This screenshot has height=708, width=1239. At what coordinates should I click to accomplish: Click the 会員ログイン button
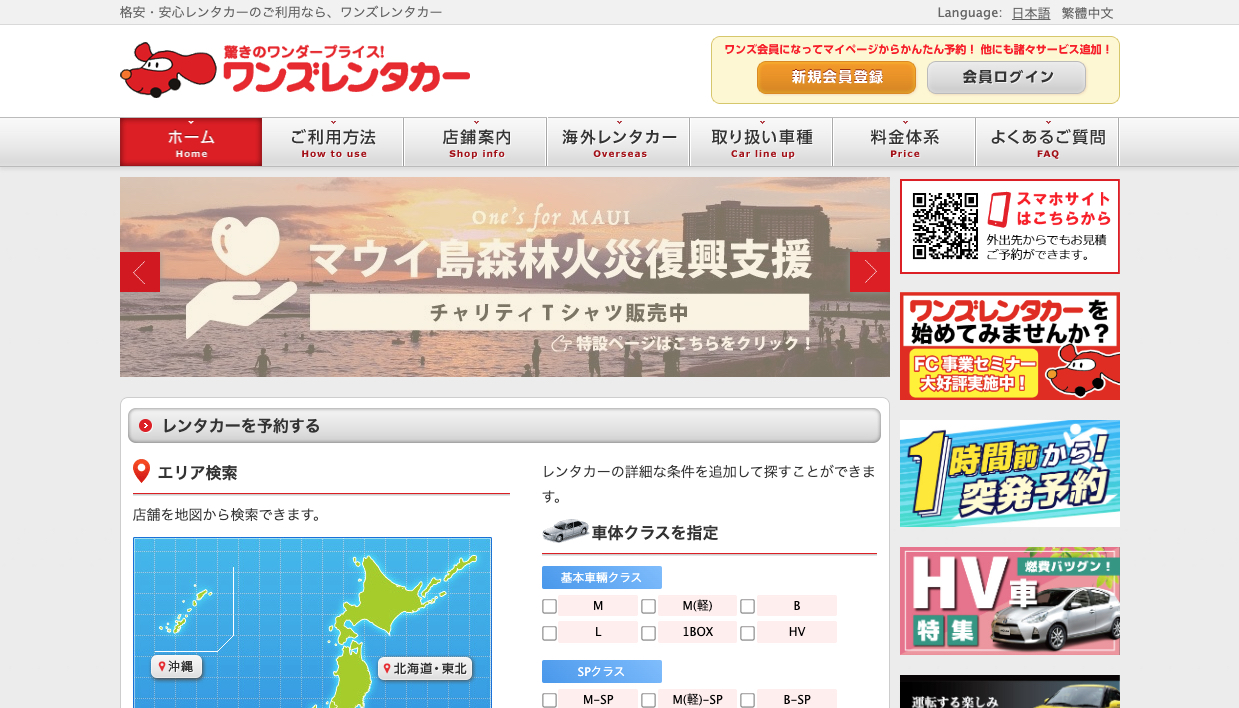coord(1007,77)
